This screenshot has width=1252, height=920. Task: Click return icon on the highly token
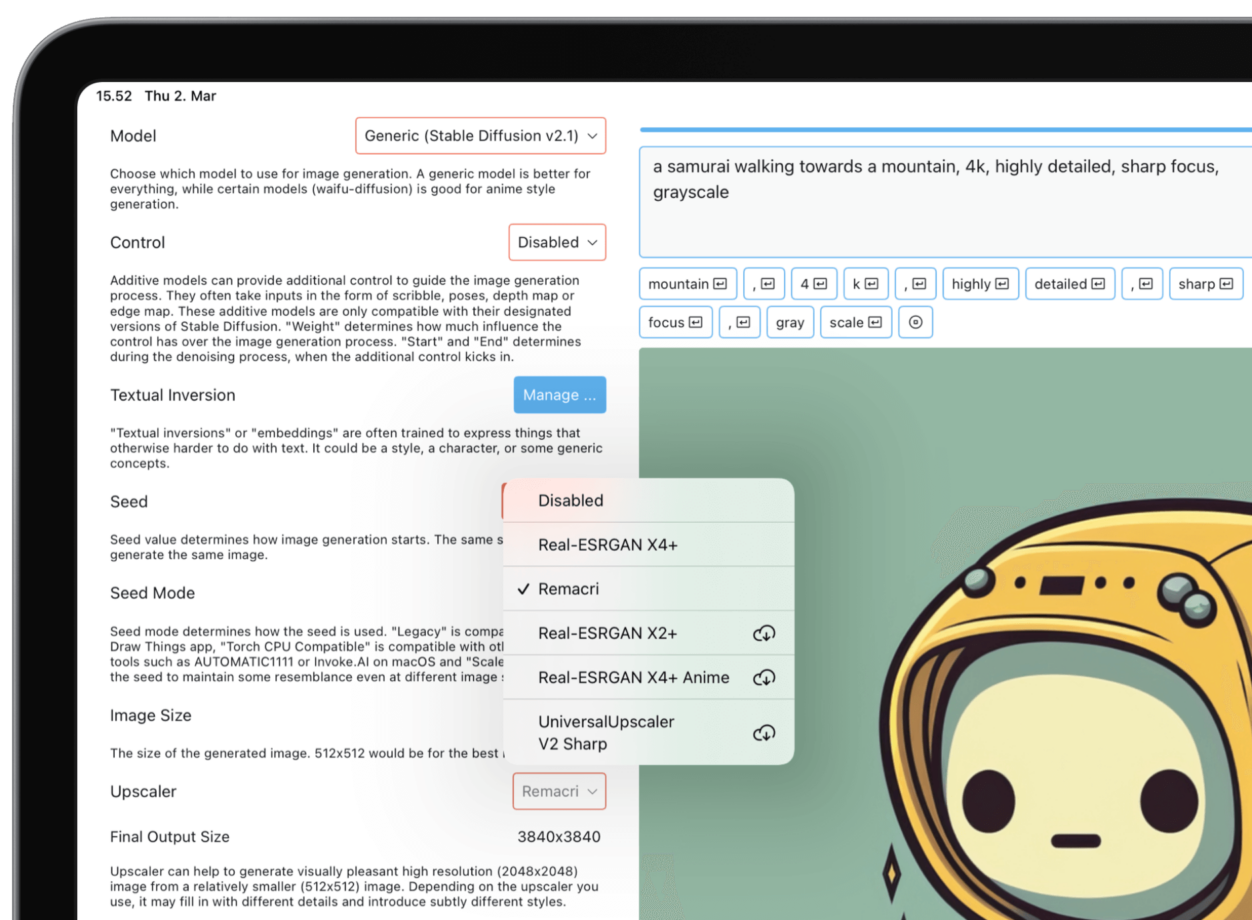[1002, 284]
